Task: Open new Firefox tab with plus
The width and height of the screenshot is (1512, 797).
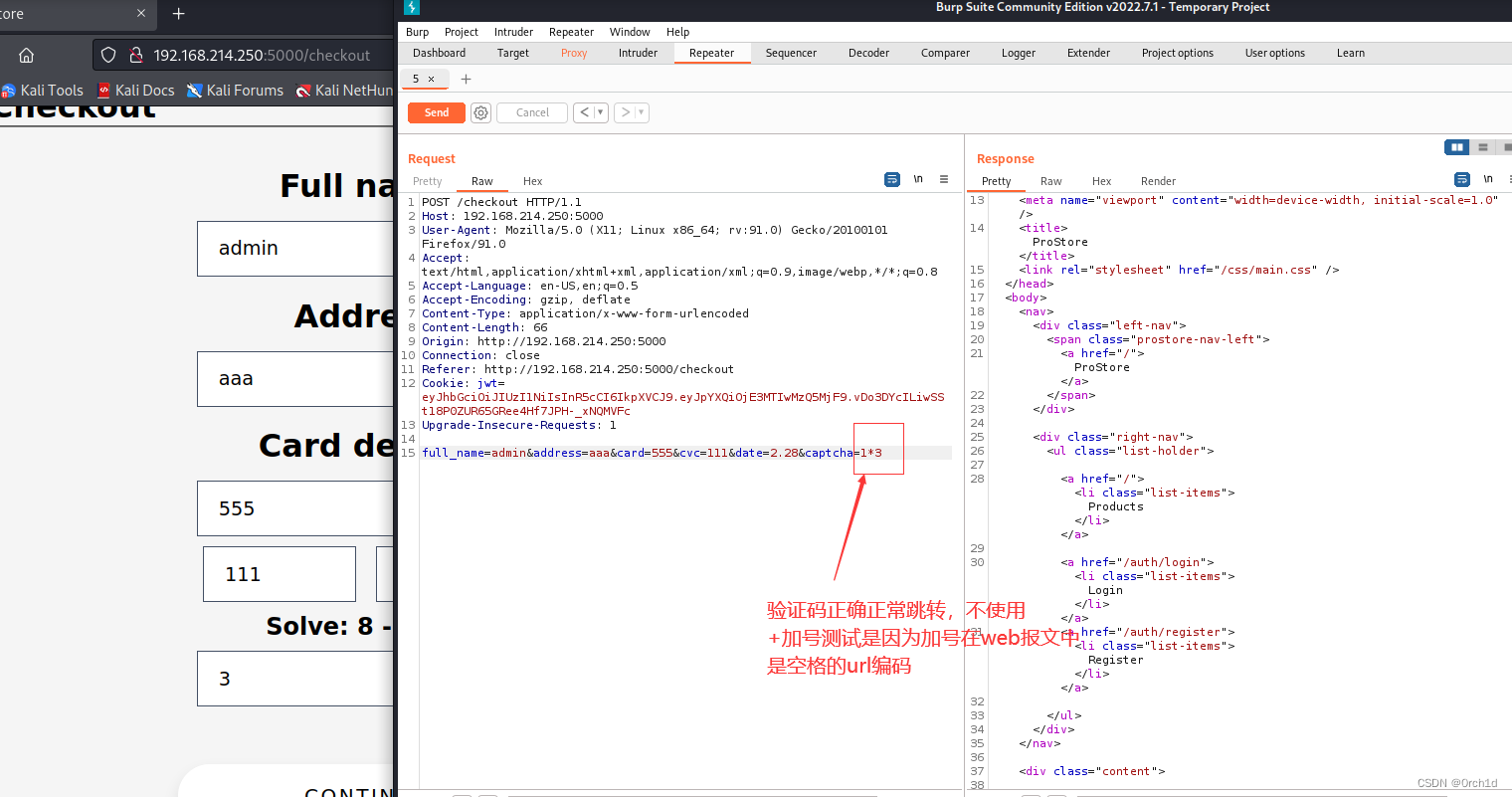Action: pos(179,13)
